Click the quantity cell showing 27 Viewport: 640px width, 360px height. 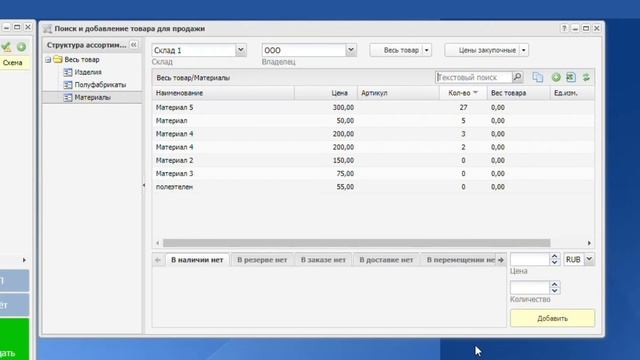tap(463, 107)
